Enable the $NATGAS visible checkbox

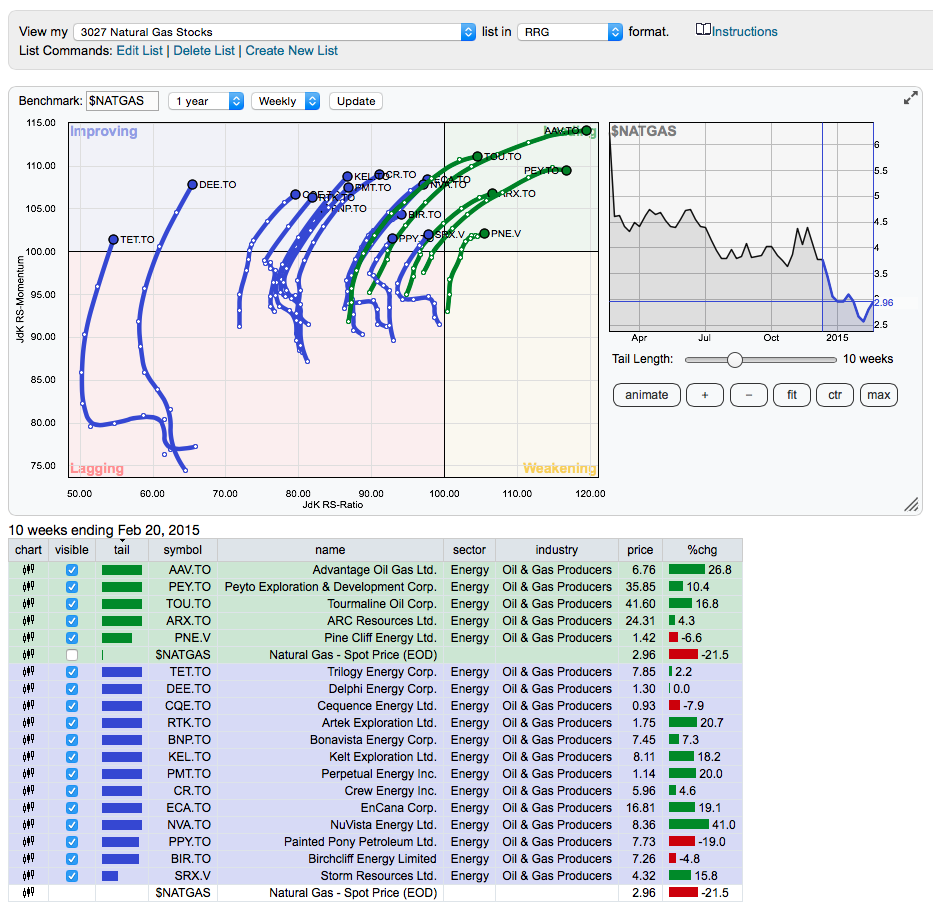coord(71,655)
